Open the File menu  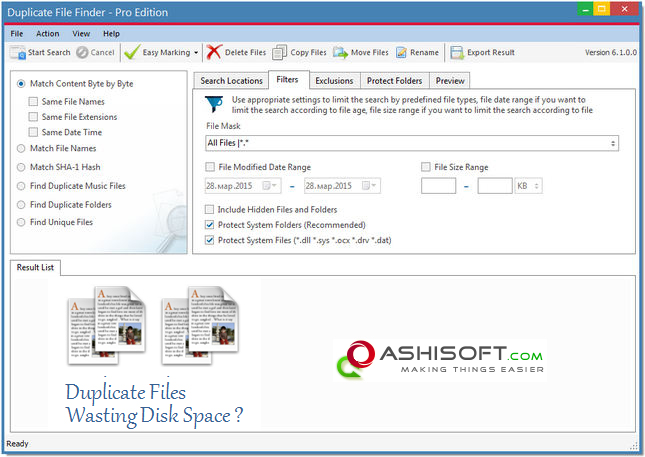click(17, 34)
